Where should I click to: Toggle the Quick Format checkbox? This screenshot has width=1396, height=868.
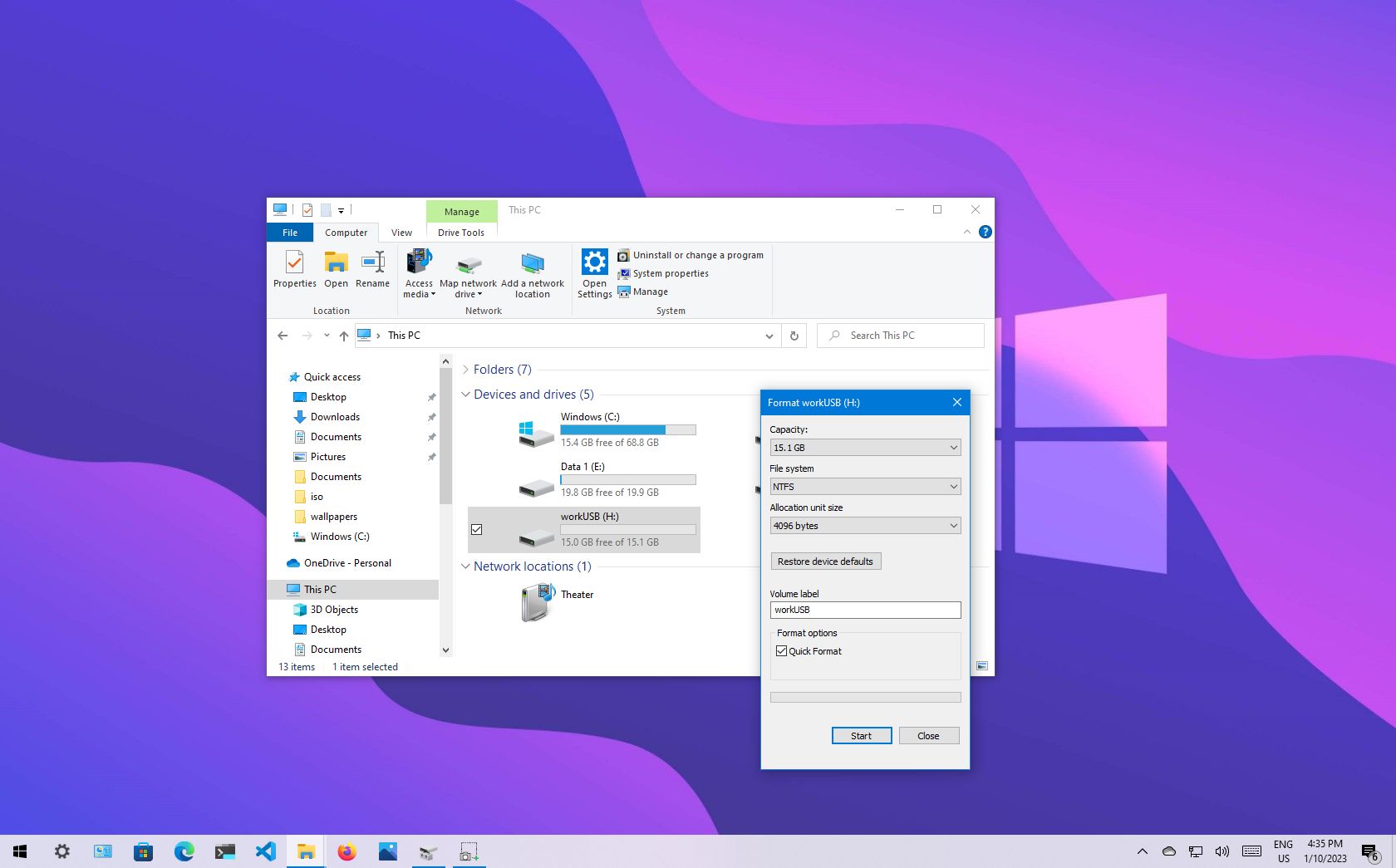(781, 651)
